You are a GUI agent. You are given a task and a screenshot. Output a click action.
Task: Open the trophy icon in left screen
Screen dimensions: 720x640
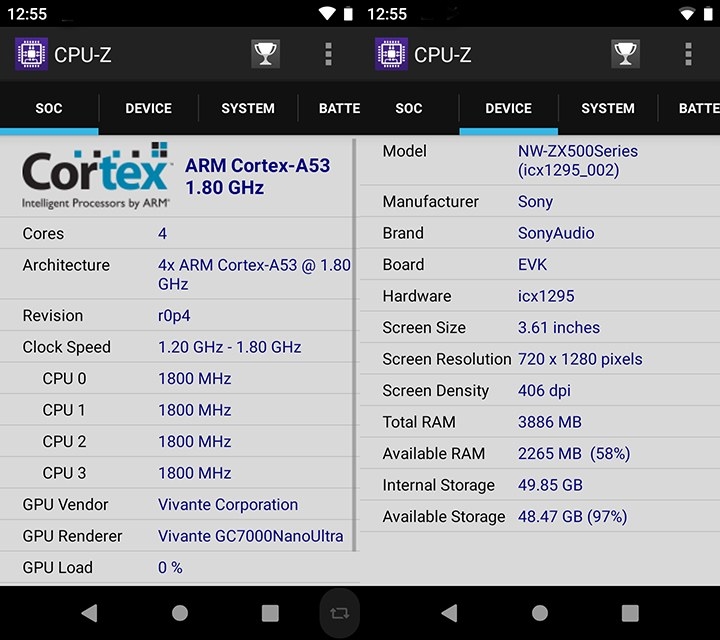point(265,54)
